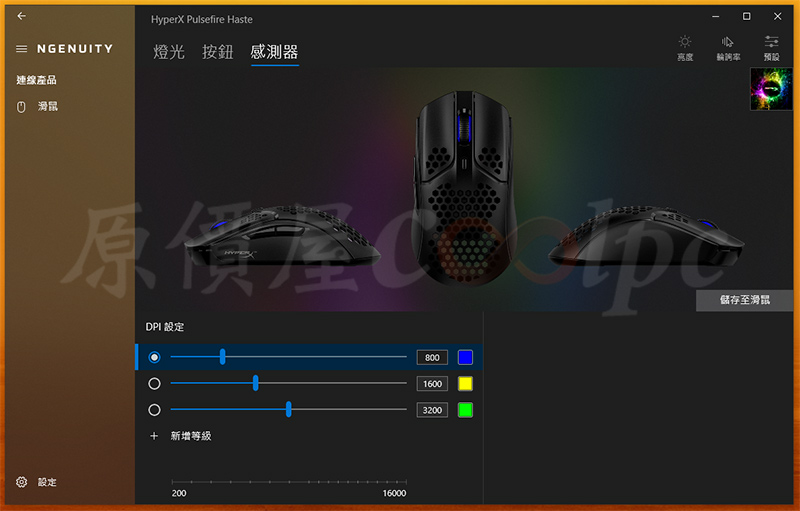
Task: Click the 滑鼠 label in sidebar
Action: point(47,107)
